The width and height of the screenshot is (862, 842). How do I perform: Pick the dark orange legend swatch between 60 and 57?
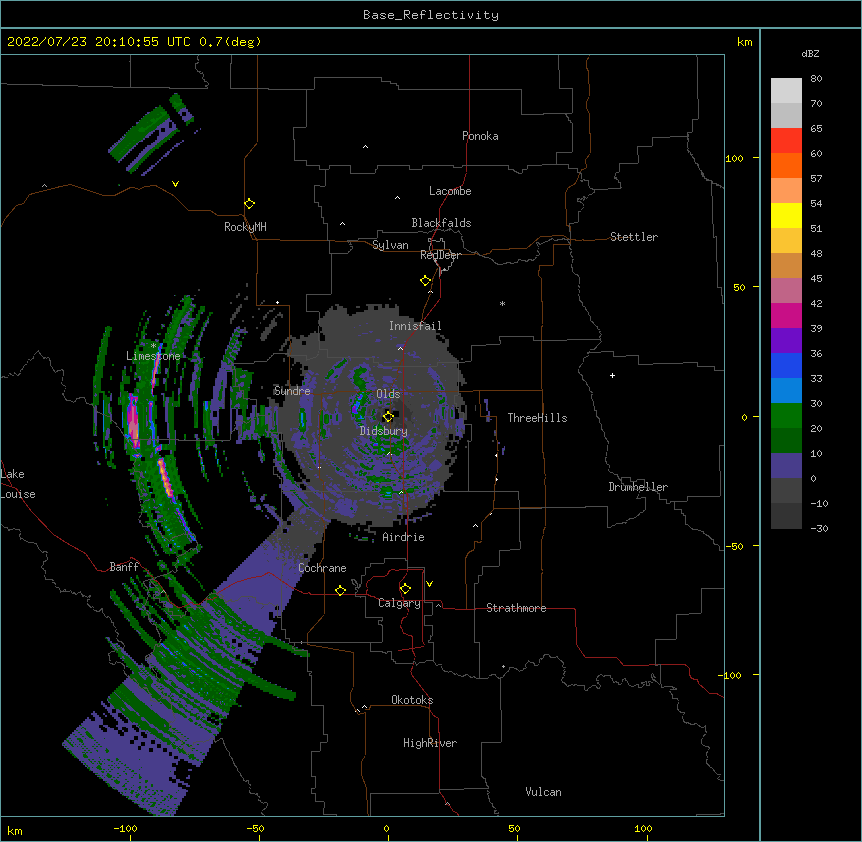786,165
